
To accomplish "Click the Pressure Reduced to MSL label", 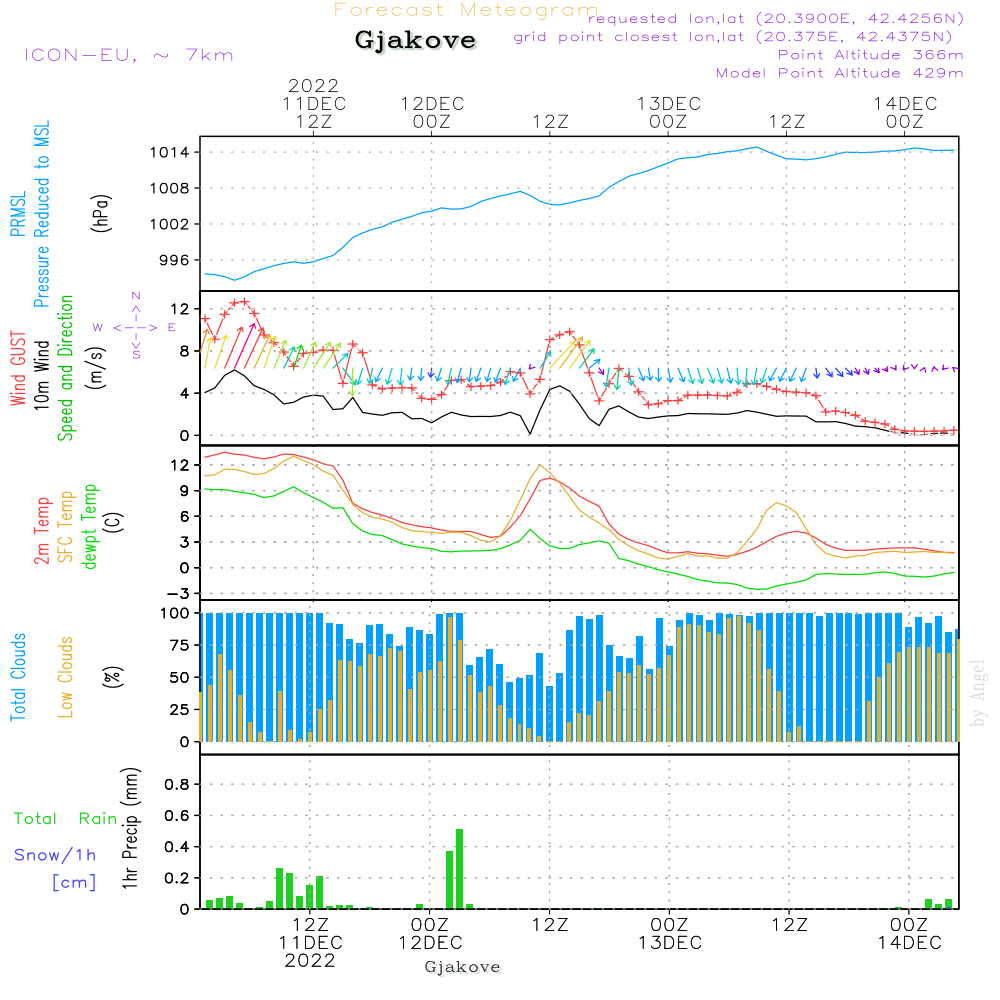I will 41,214.
